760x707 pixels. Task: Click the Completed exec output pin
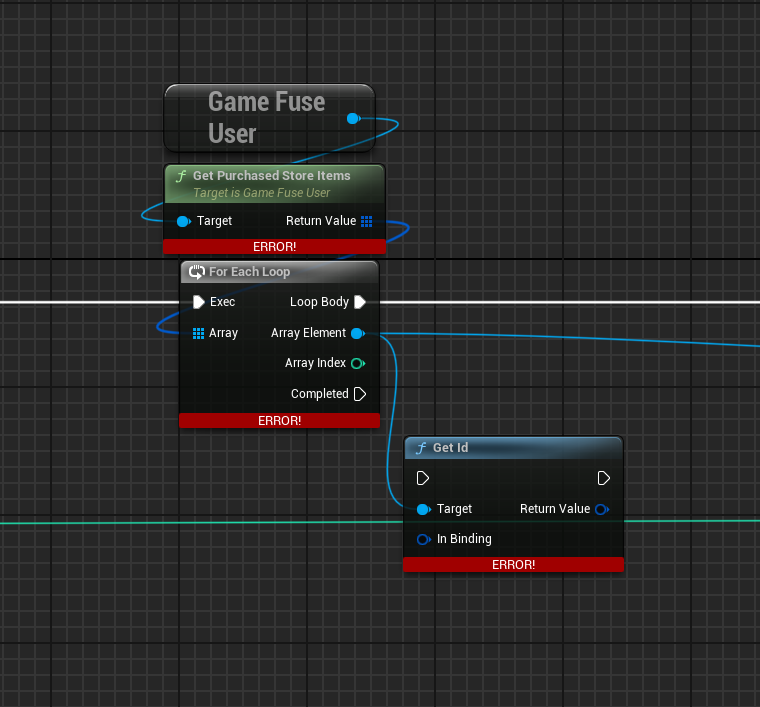[360, 394]
